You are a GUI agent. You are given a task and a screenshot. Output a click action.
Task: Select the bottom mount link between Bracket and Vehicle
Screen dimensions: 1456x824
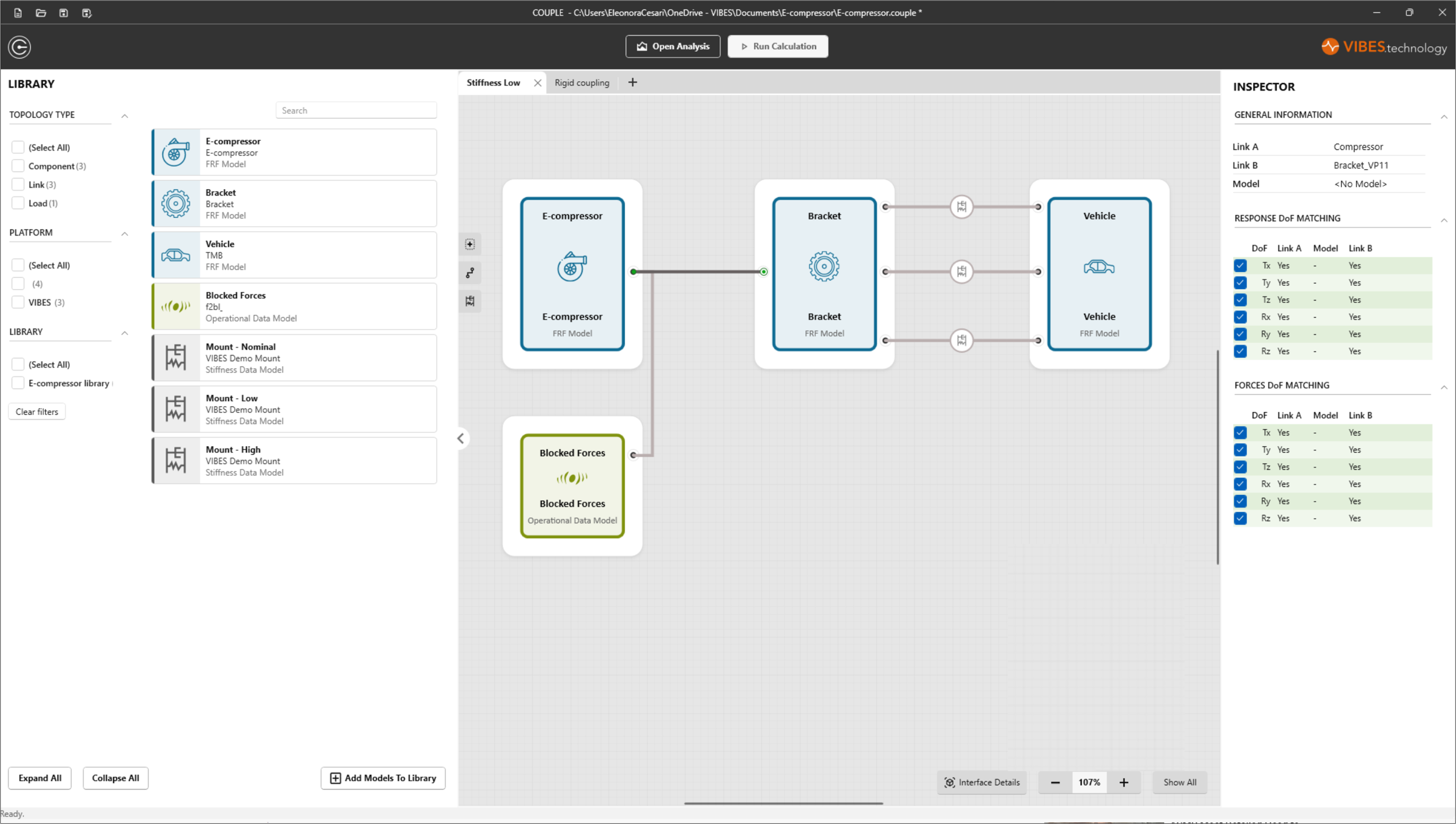(x=961, y=340)
